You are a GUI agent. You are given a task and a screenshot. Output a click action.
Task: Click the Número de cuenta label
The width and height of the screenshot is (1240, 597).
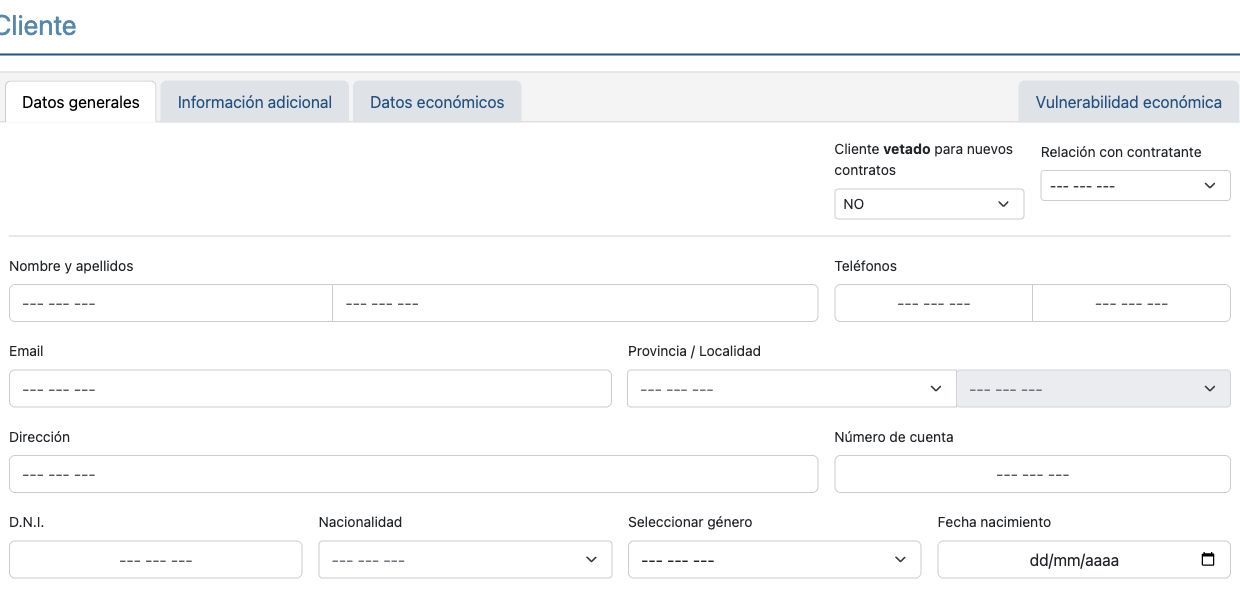pyautogui.click(x=894, y=437)
